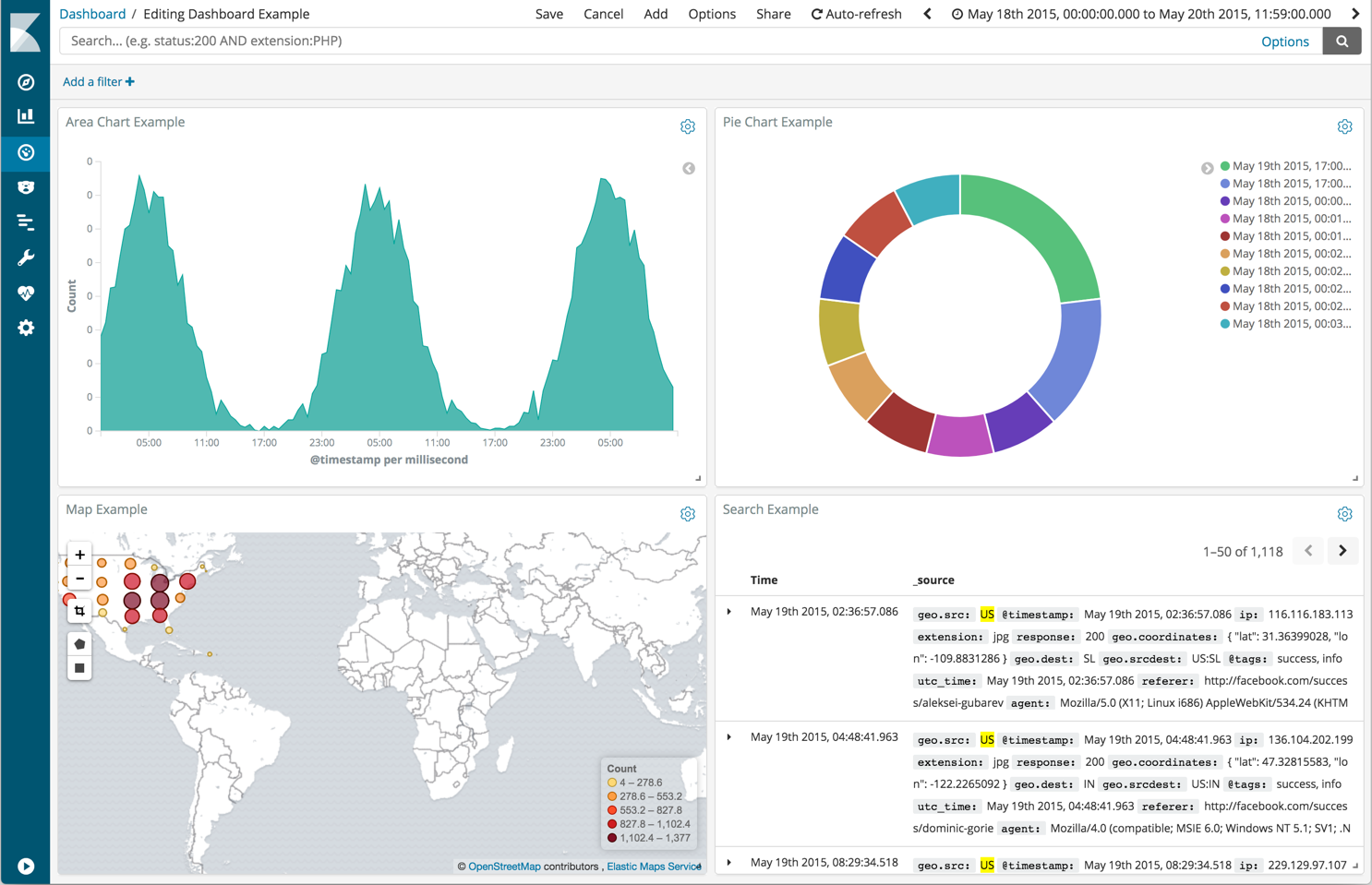Screen dimensions: 1372x885
Task: Open the Area Chart Example gear settings
Action: click(x=688, y=126)
